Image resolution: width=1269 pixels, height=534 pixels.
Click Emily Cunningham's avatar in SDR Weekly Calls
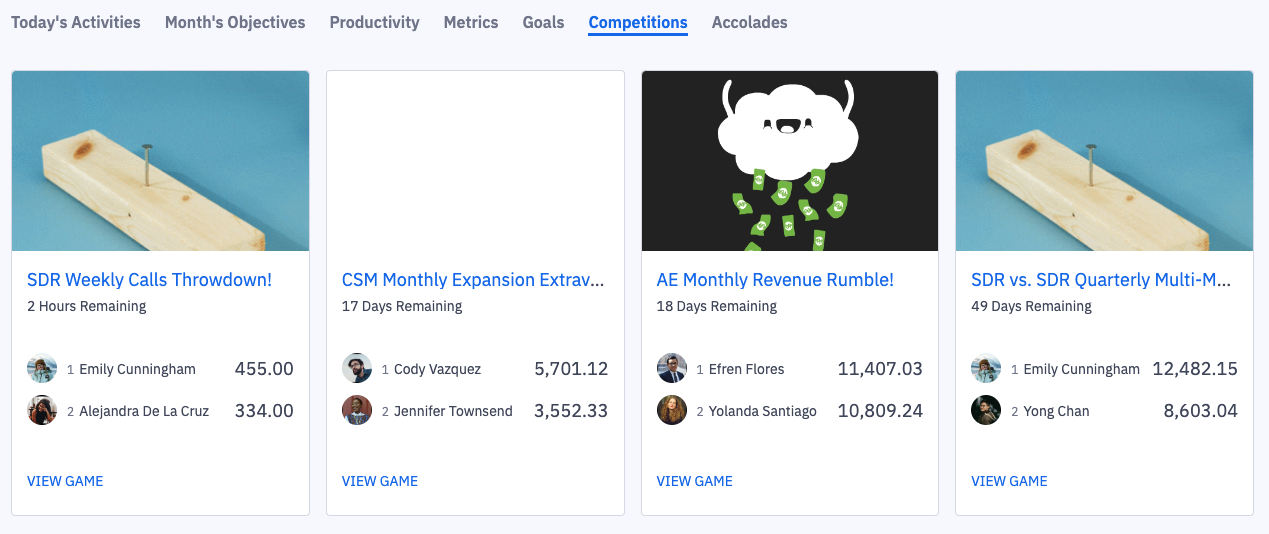[x=42, y=368]
